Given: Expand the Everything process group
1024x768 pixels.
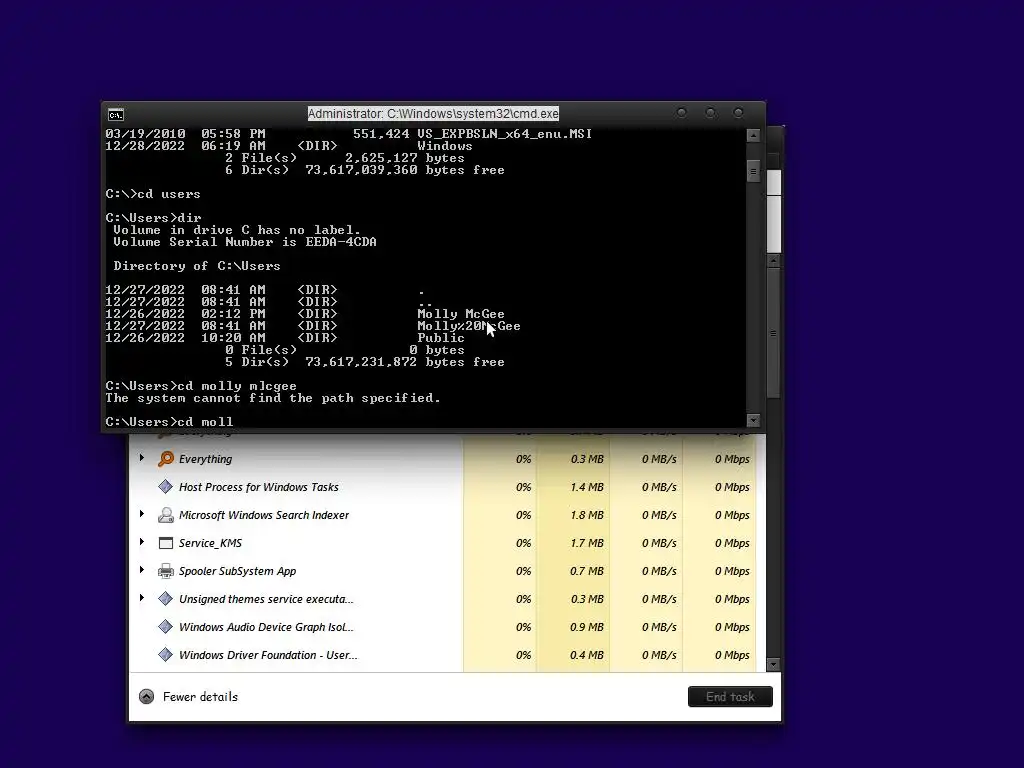Looking at the screenshot, I should coord(142,458).
